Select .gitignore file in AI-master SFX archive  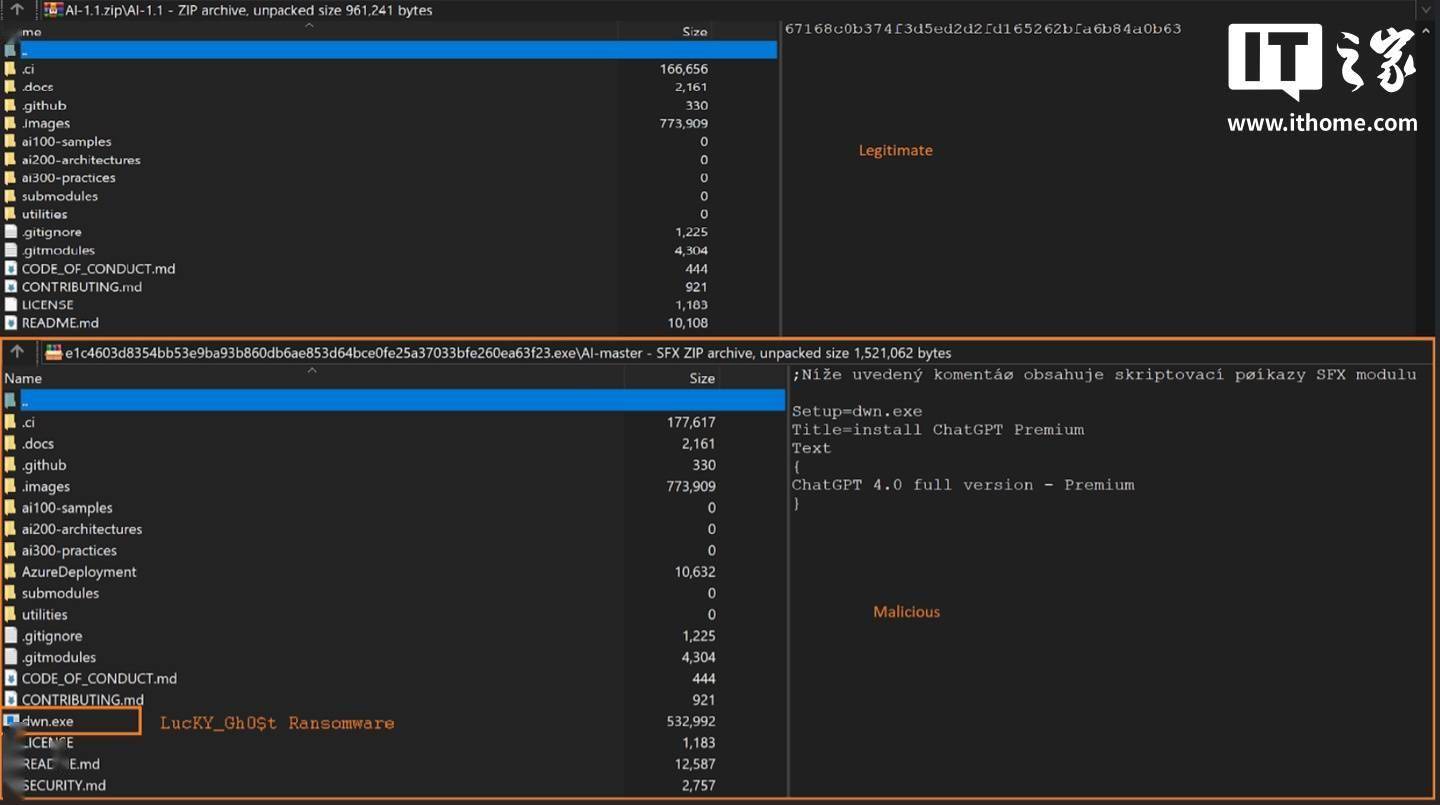point(52,636)
